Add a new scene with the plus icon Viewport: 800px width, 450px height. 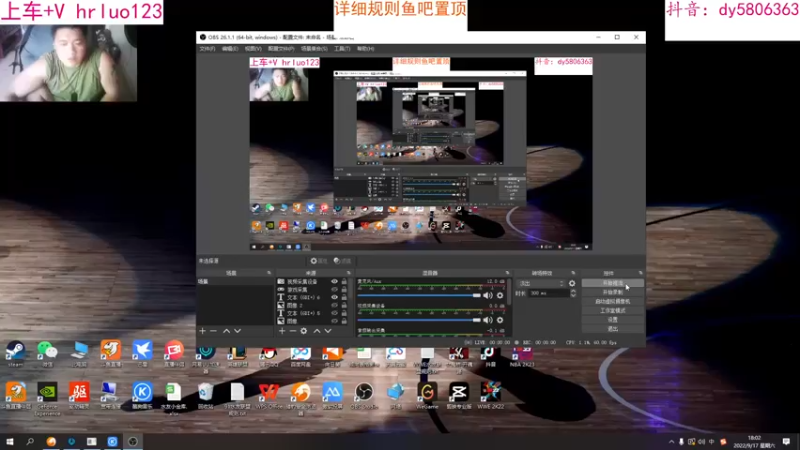click(x=203, y=331)
